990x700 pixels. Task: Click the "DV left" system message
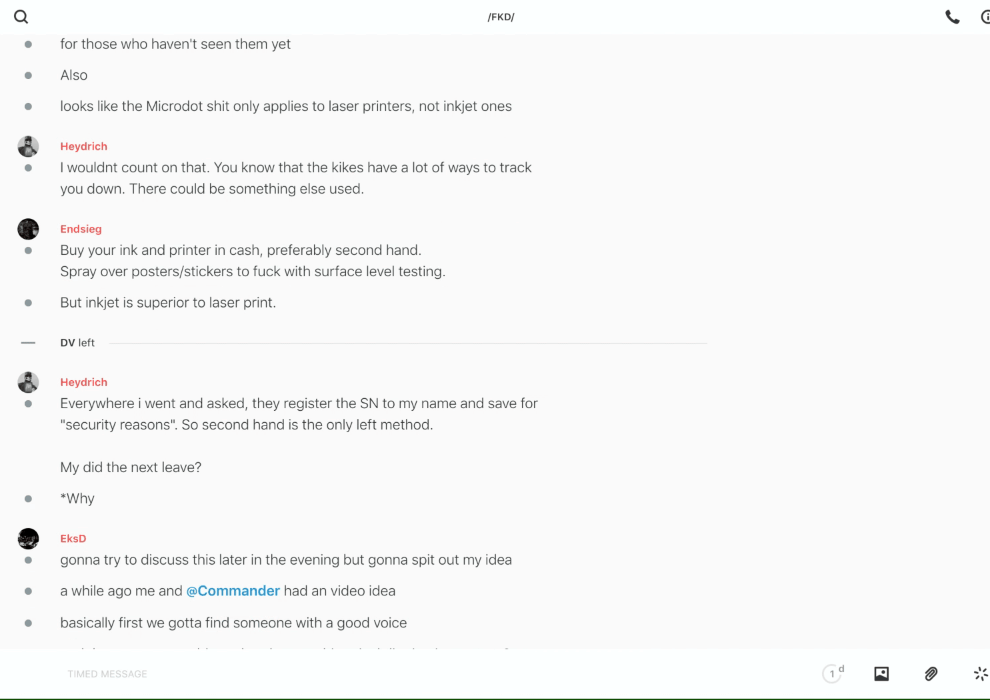[x=77, y=343]
